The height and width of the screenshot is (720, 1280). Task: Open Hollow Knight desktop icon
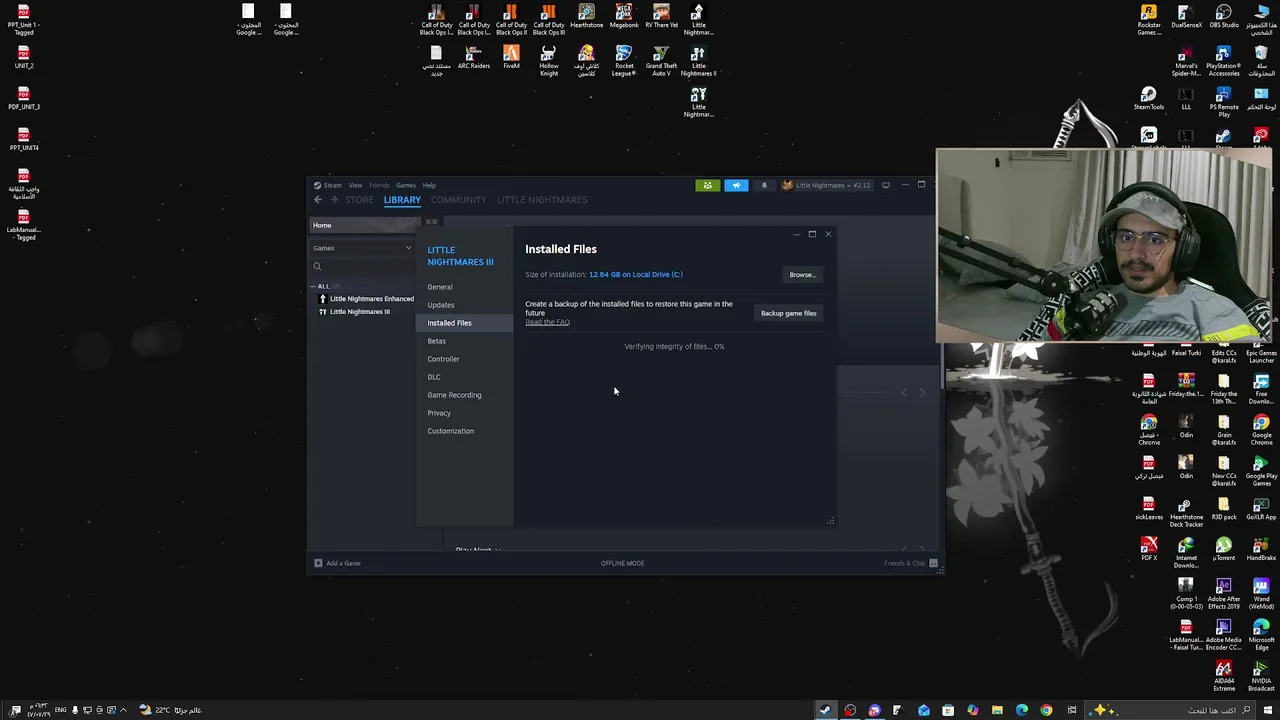pyautogui.click(x=548, y=61)
